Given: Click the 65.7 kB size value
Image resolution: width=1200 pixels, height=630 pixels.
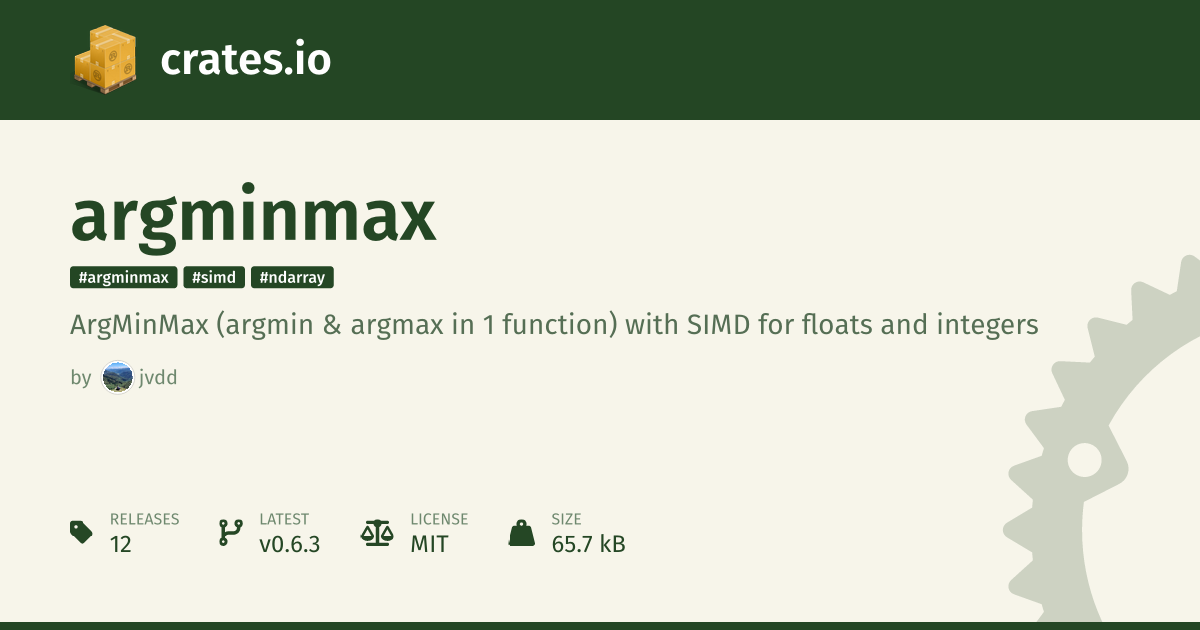Looking at the screenshot, I should 588,544.
